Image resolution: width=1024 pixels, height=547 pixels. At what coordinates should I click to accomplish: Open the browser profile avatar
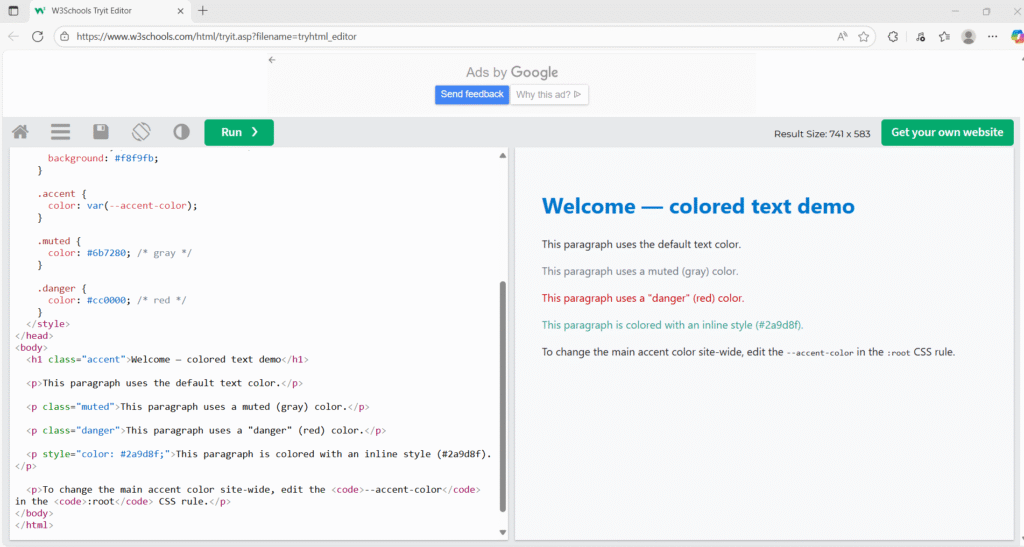pos(968,36)
